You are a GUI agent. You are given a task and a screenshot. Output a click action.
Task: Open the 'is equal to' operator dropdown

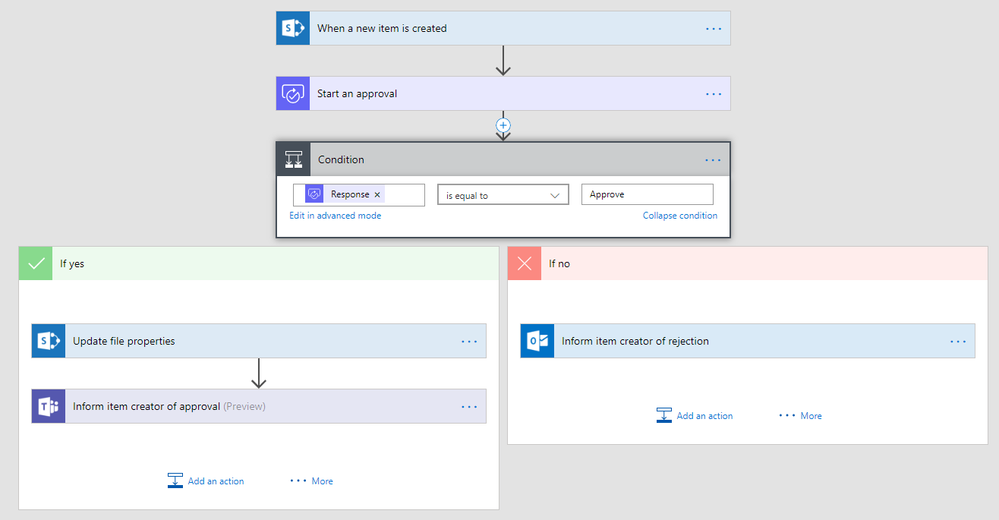coord(503,195)
